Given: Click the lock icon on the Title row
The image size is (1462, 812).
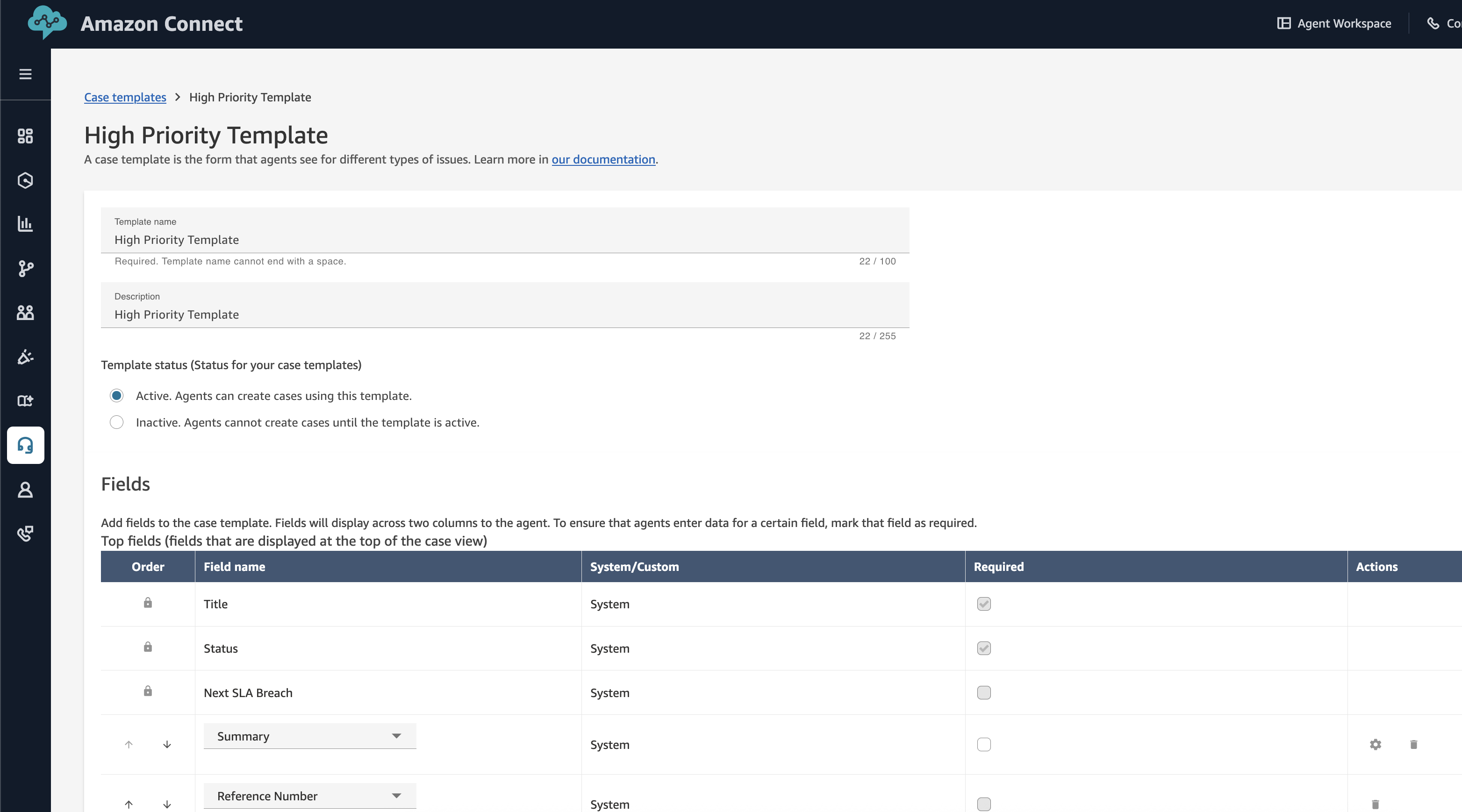Looking at the screenshot, I should (147, 603).
